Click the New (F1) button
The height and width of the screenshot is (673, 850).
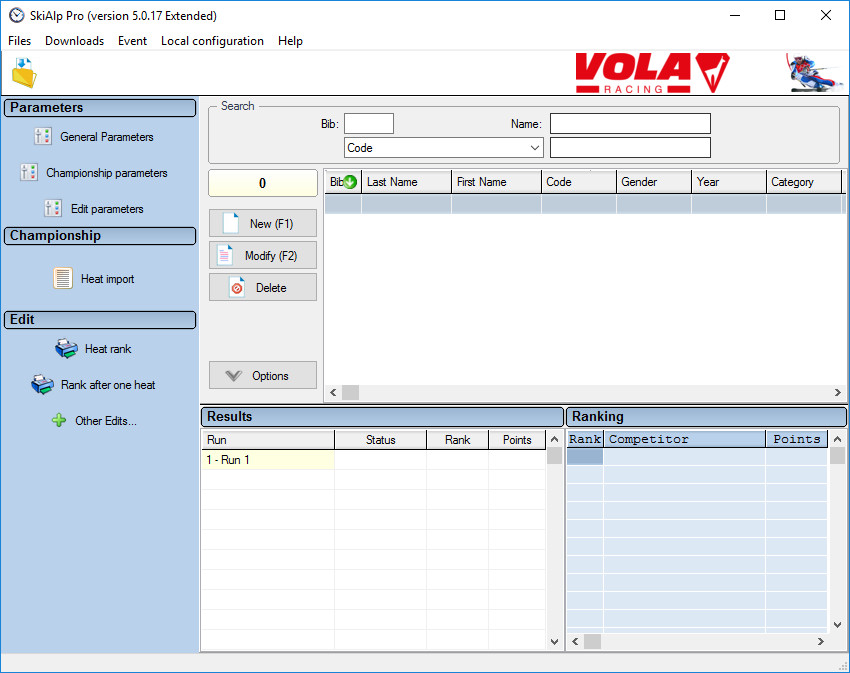point(263,224)
